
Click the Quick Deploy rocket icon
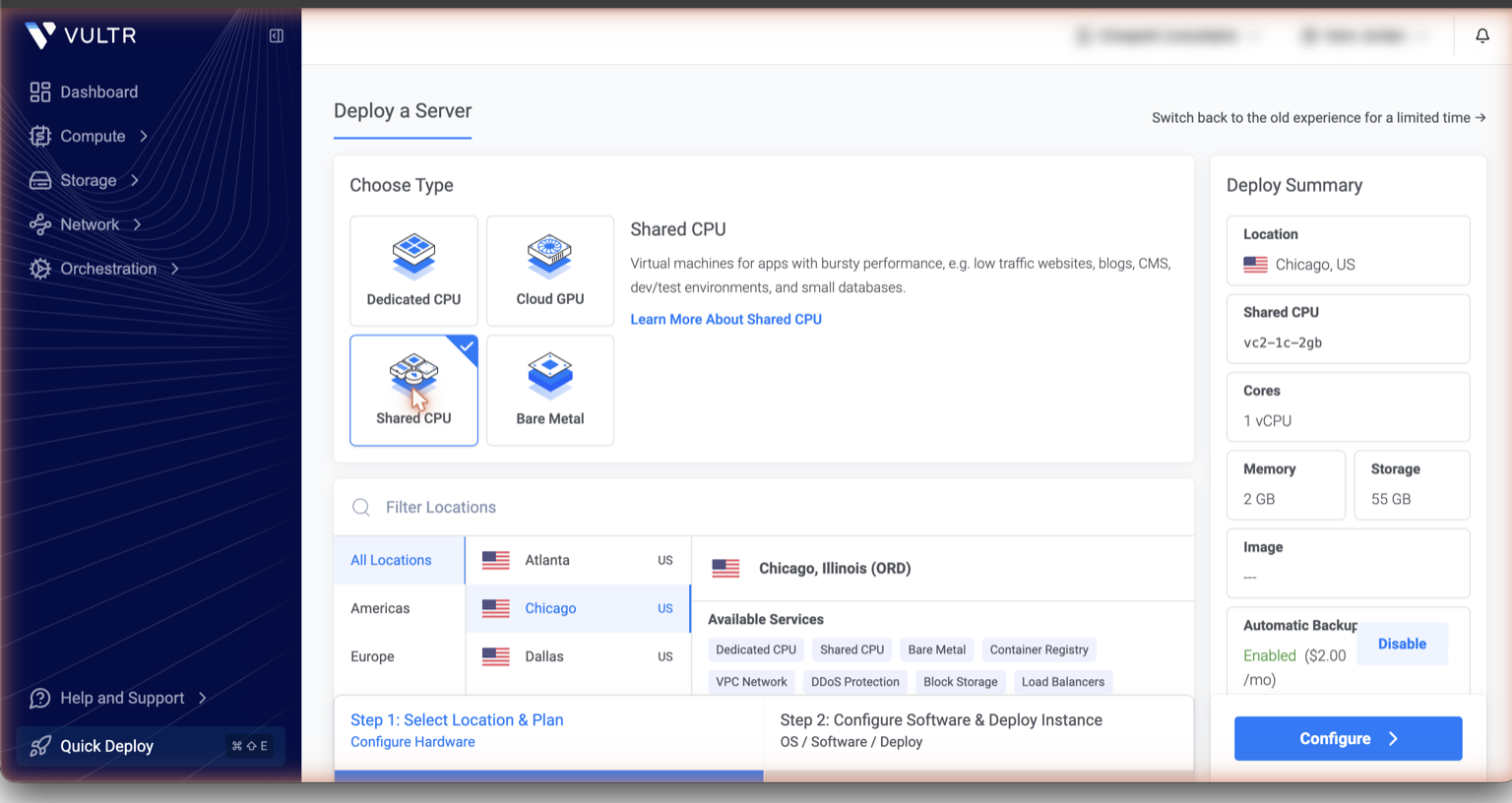click(40, 746)
